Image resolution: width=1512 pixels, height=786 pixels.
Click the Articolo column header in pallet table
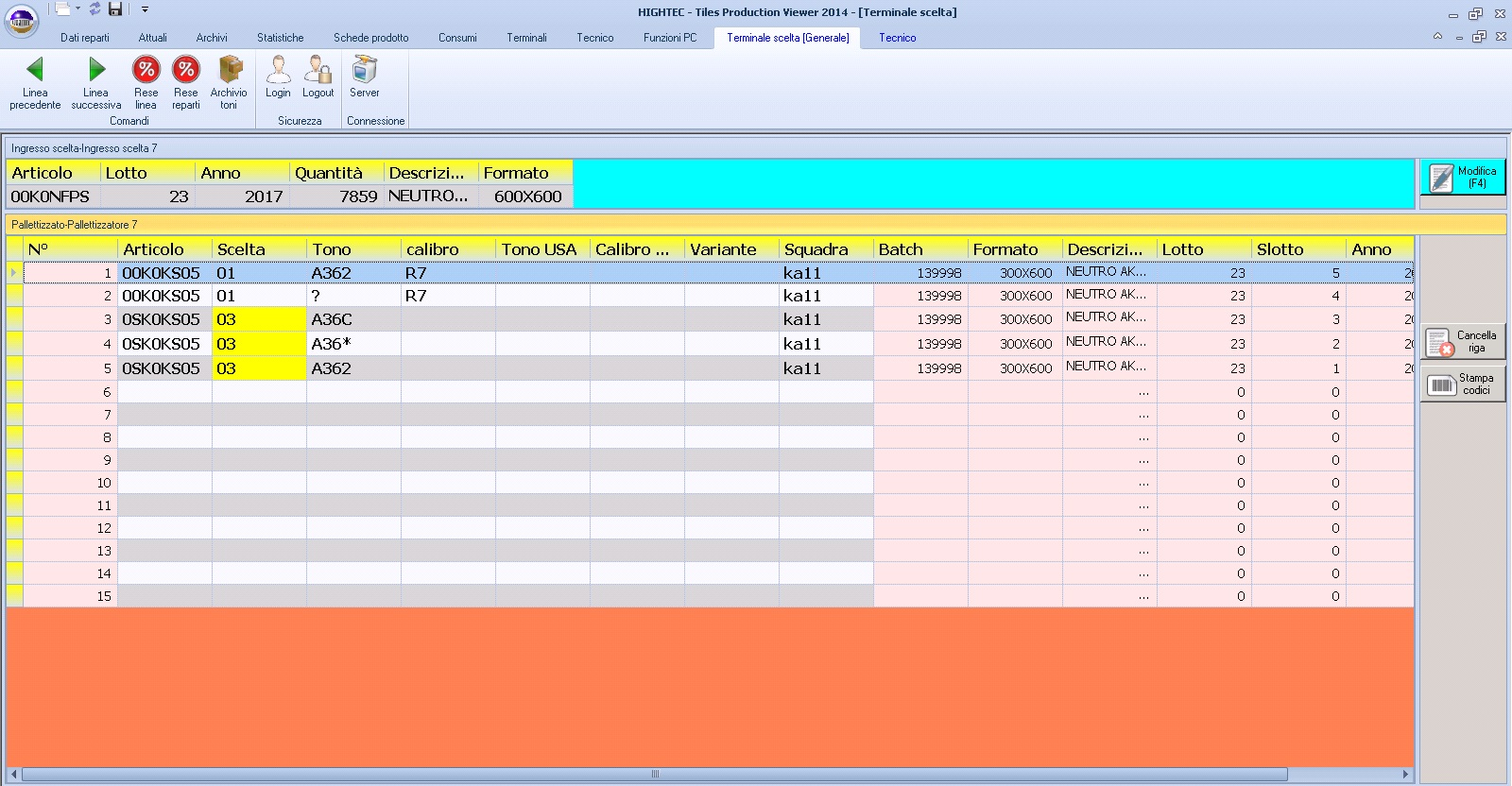(164, 249)
